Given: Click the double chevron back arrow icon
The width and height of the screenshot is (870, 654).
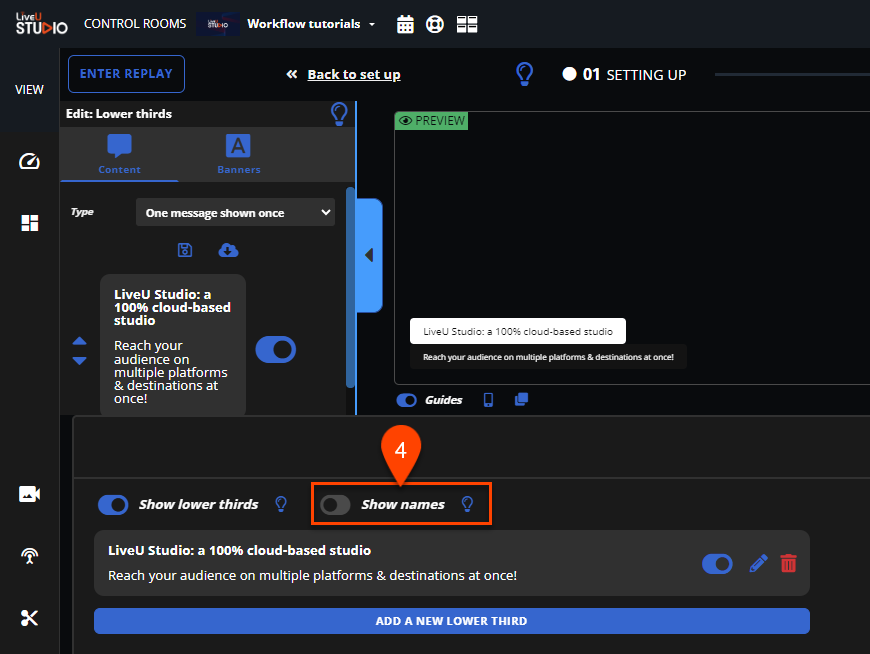Looking at the screenshot, I should 292,74.
